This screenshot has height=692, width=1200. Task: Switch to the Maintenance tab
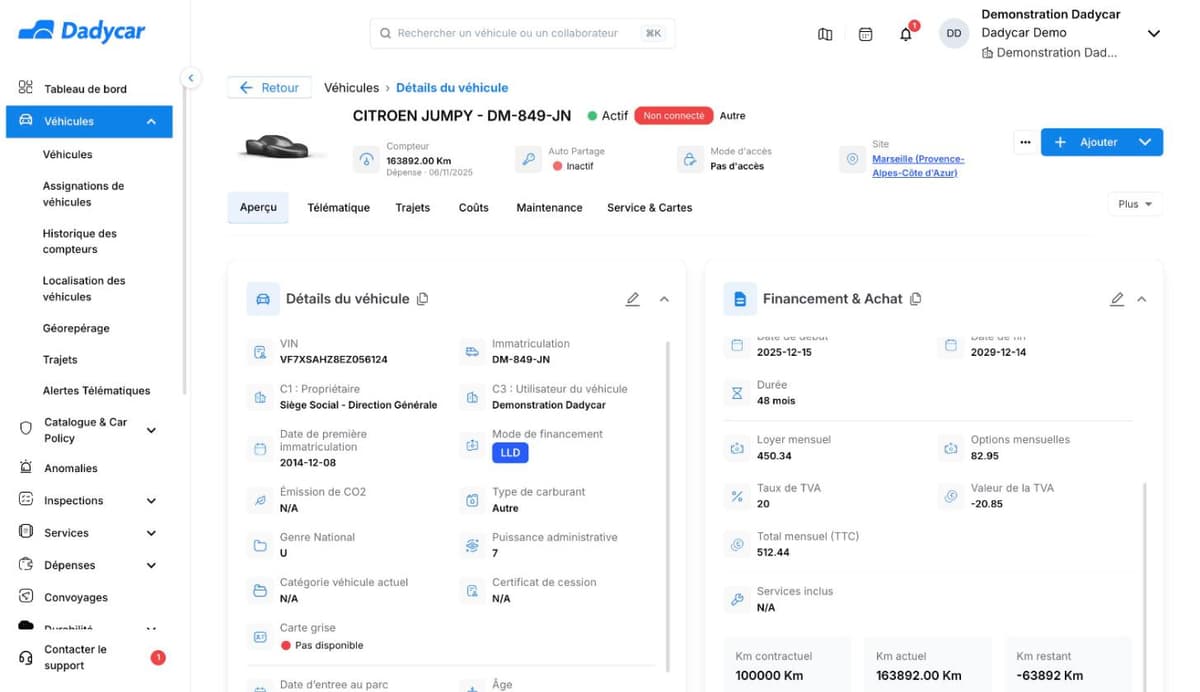point(549,208)
